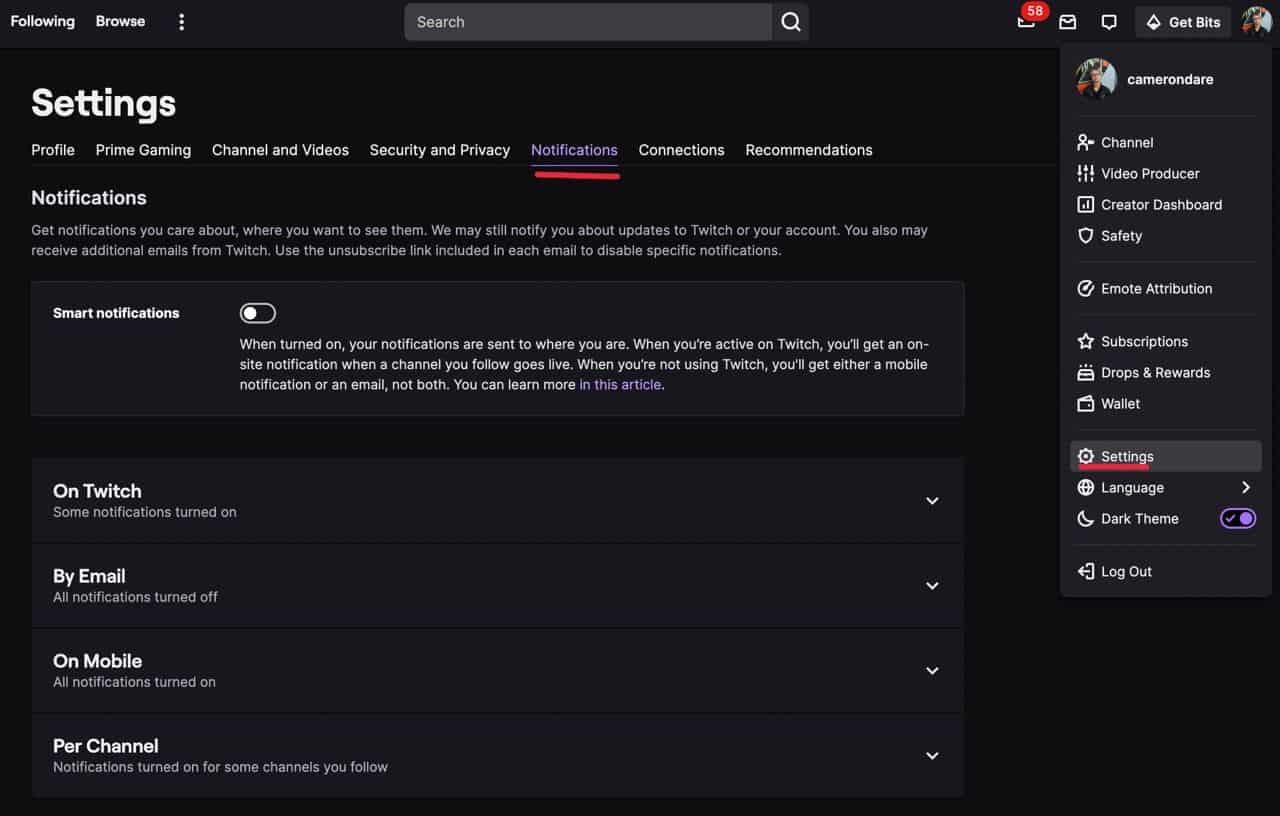Image resolution: width=1280 pixels, height=816 pixels.
Task: Click the Get Bits gem icon
Action: click(x=1154, y=21)
